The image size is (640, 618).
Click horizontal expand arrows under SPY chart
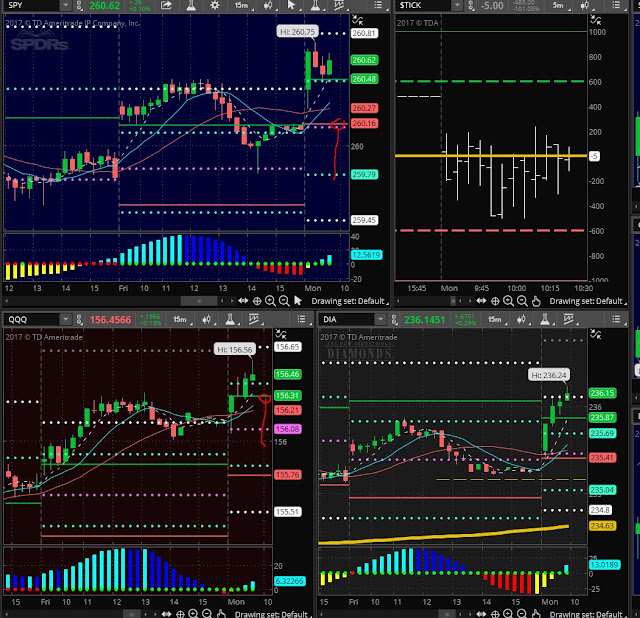[243, 301]
